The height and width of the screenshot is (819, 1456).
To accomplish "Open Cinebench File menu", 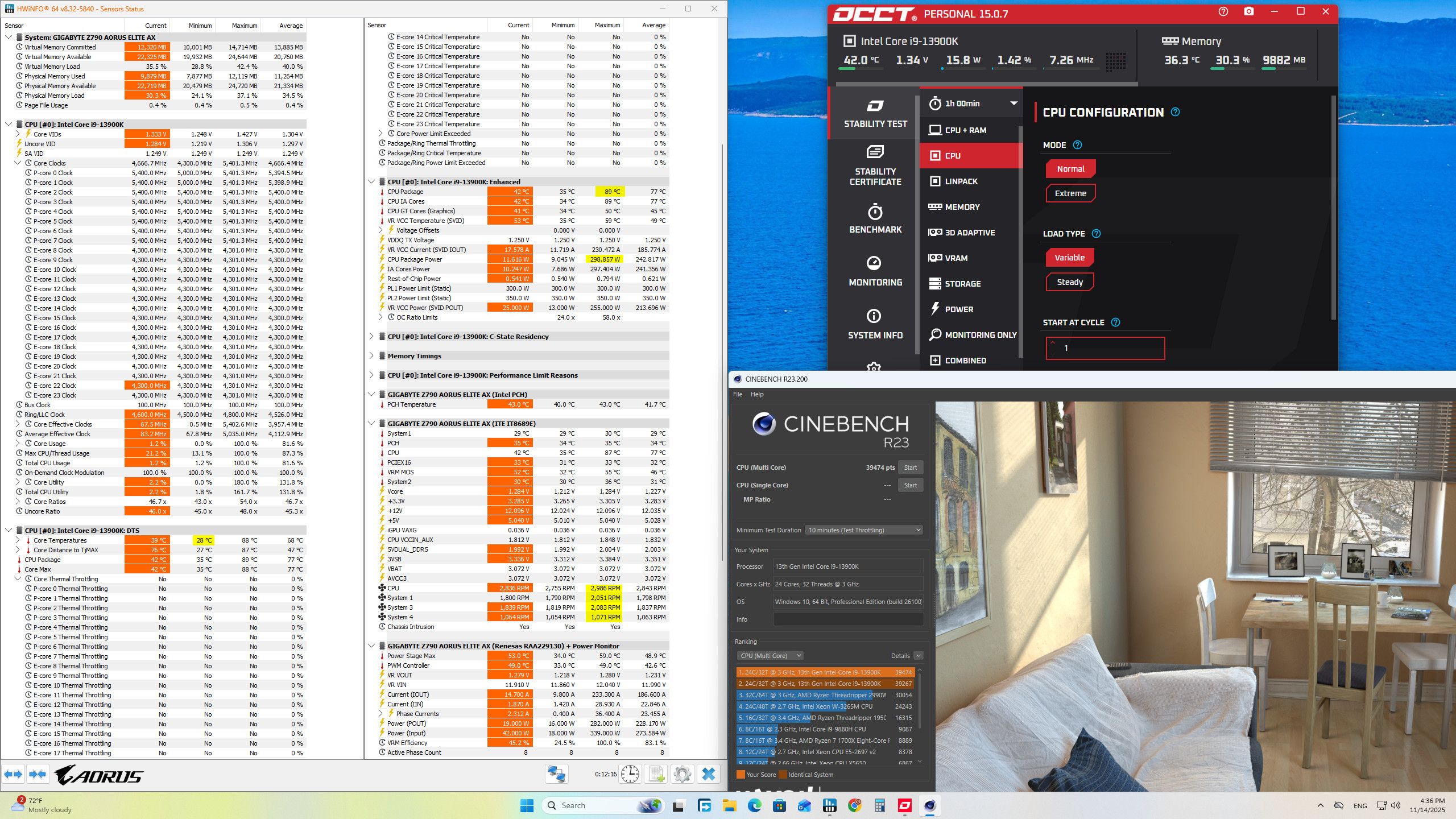I will (738, 394).
